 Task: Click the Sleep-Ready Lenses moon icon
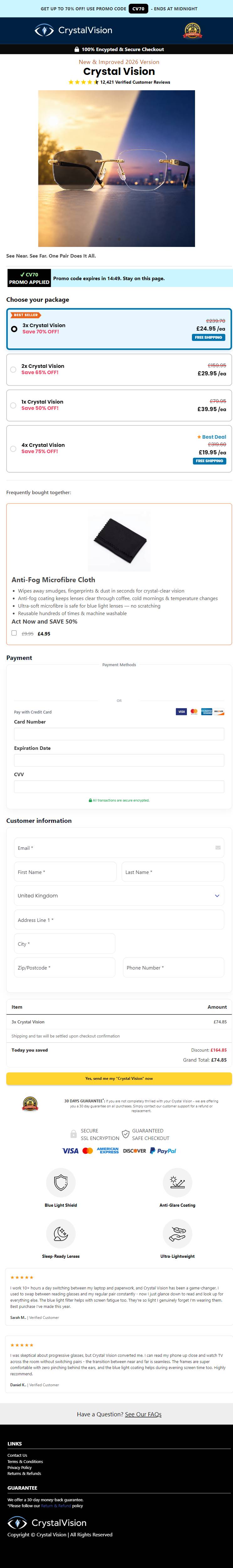tap(61, 1233)
